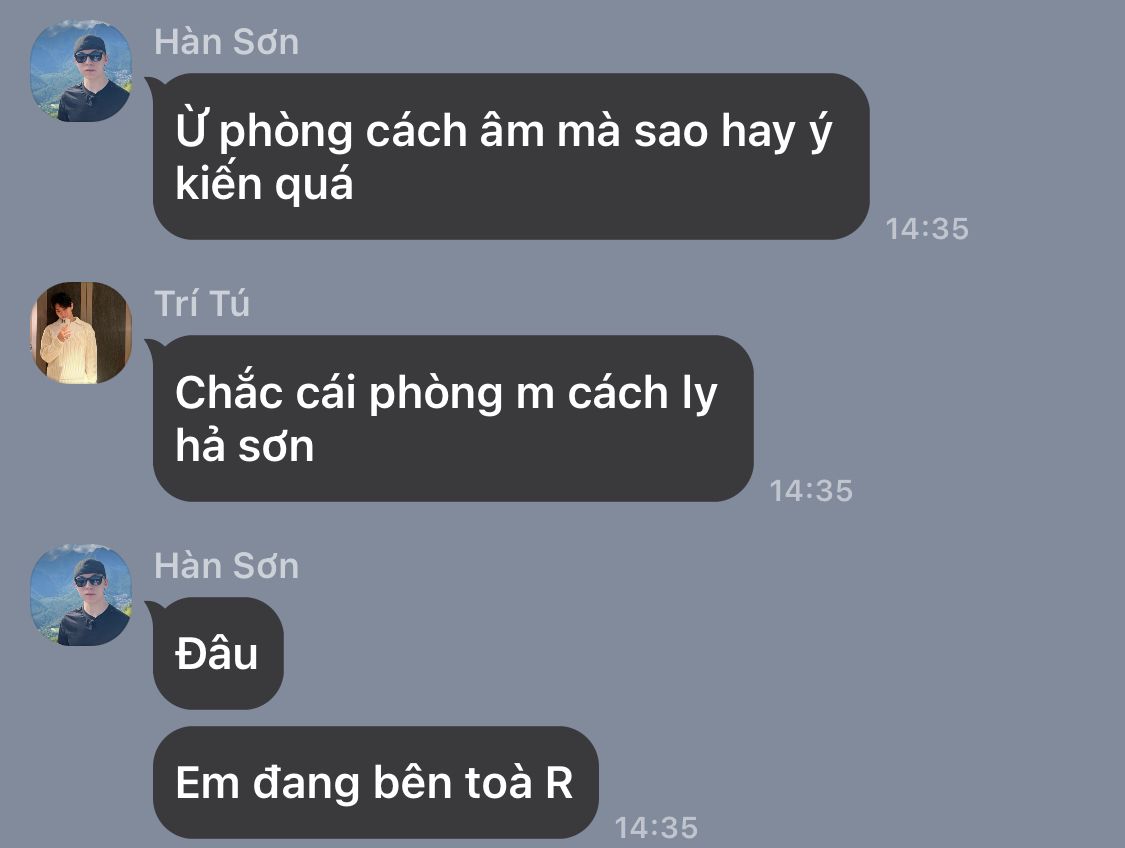The height and width of the screenshot is (848, 1125).
Task: Click the 14:35 timestamp beside Trí Tú's message
Action: click(811, 491)
